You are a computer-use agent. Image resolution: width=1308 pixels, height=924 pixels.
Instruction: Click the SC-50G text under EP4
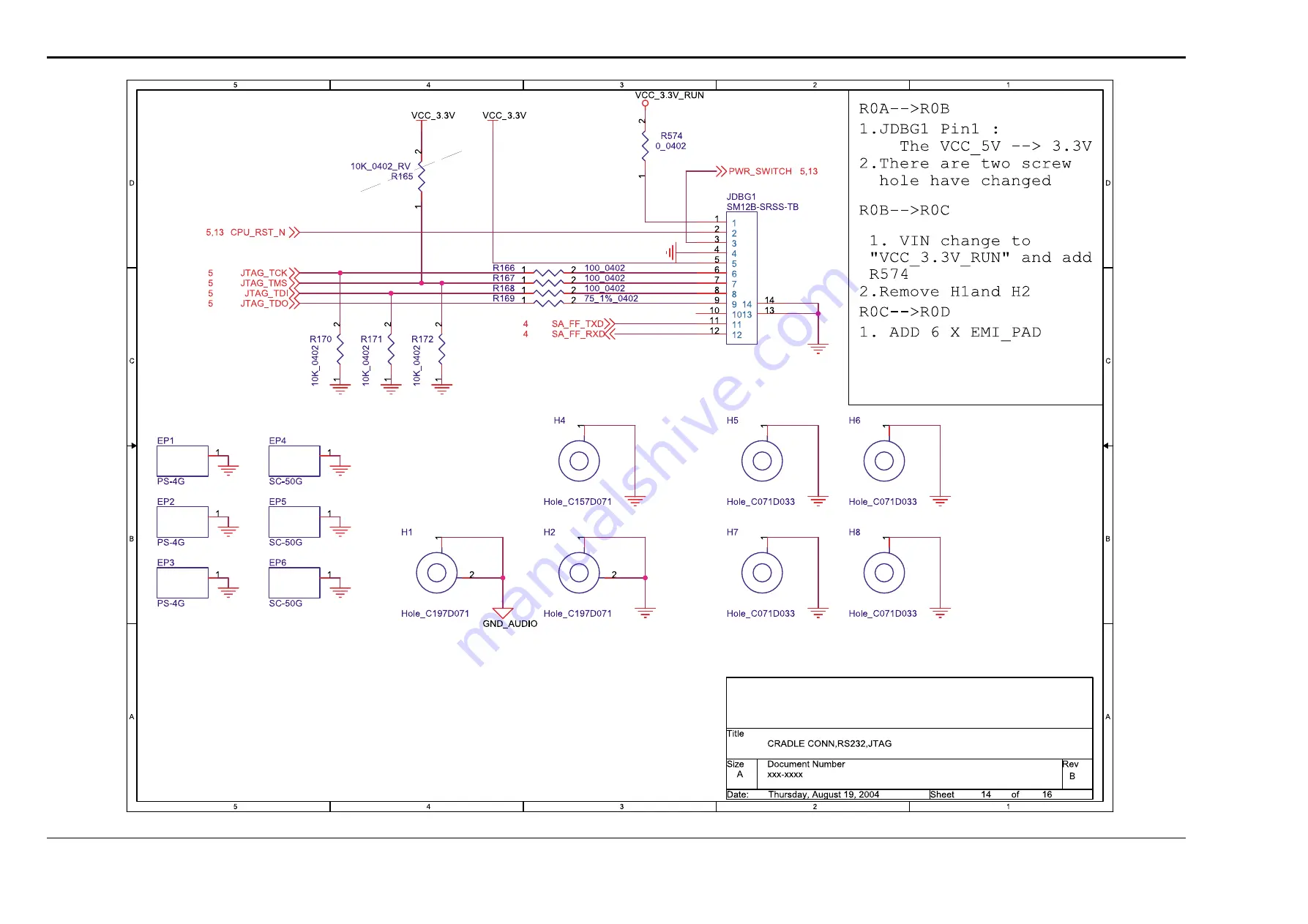click(285, 481)
